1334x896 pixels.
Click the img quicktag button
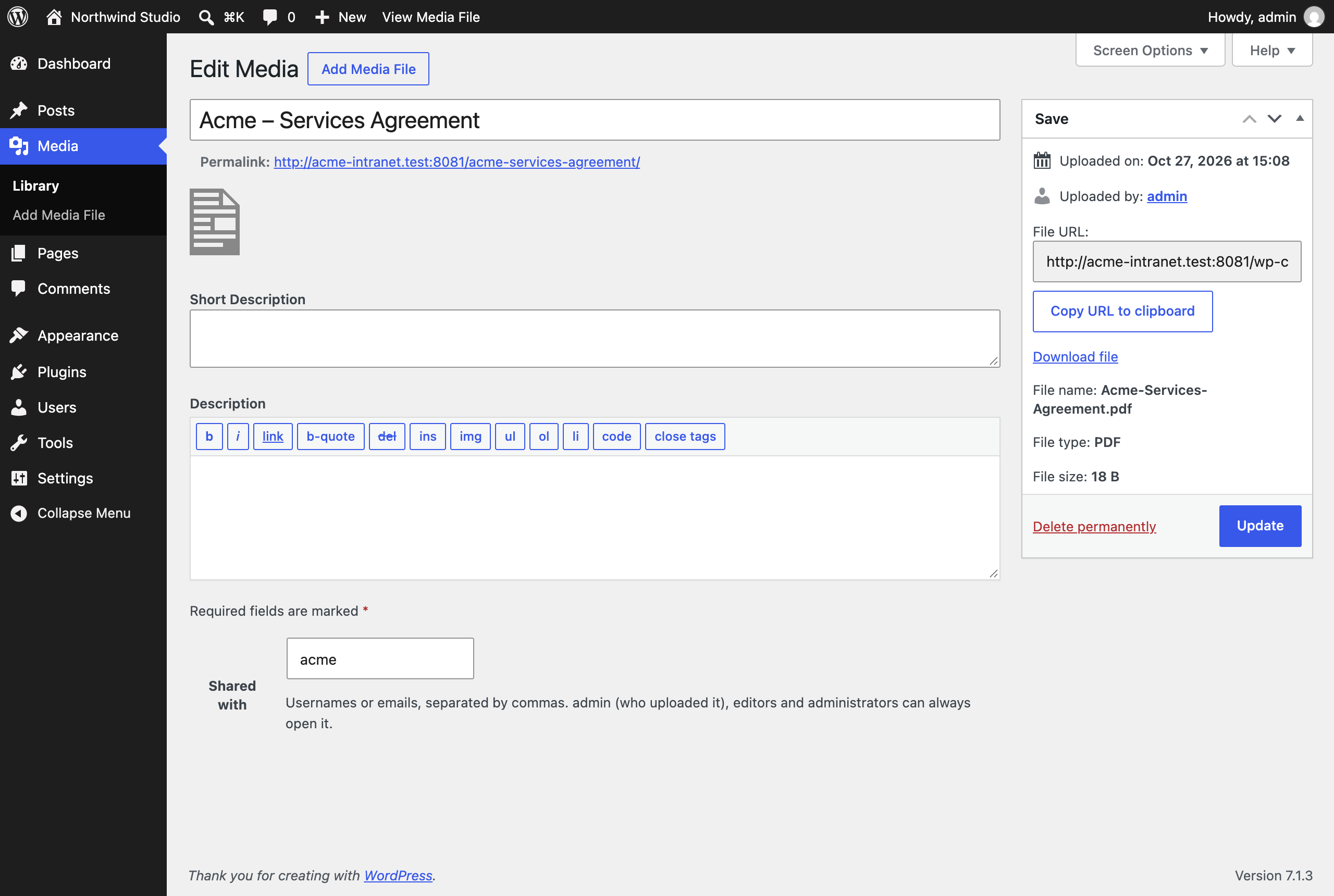pos(470,437)
